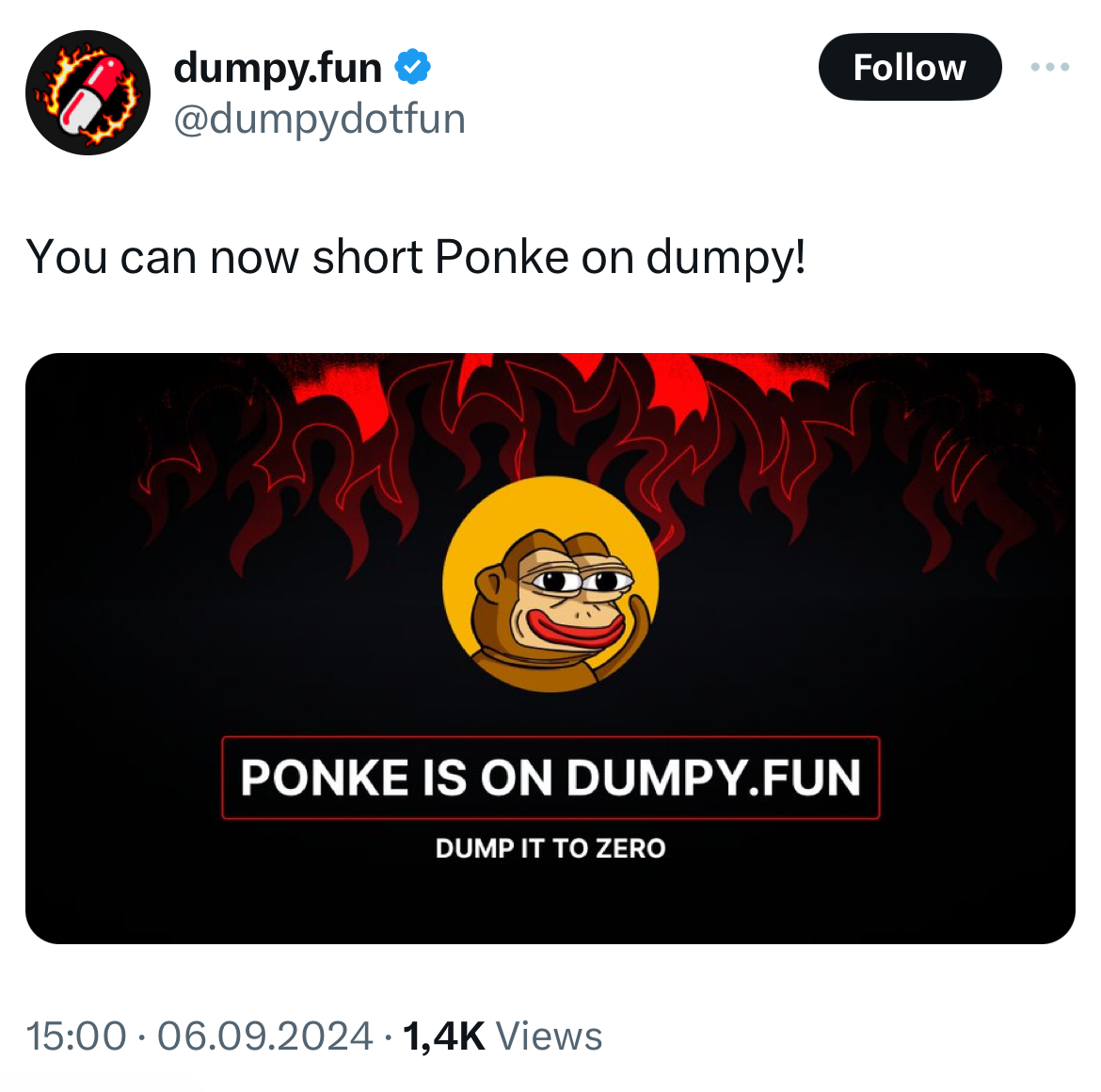The height and width of the screenshot is (1092, 1101).
Task: Open the three-dot more options menu
Action: pyautogui.click(x=1049, y=67)
